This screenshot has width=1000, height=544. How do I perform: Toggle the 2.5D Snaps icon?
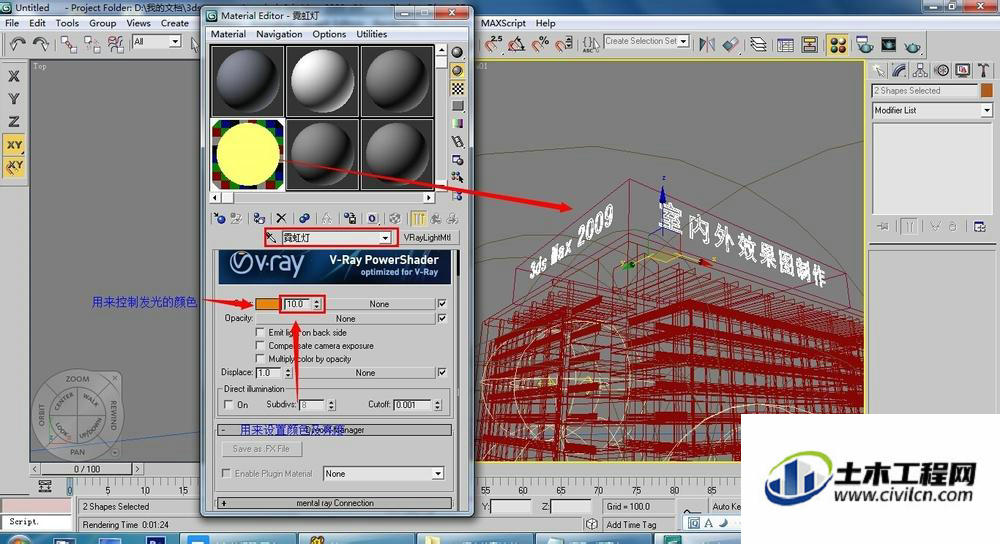coord(493,43)
